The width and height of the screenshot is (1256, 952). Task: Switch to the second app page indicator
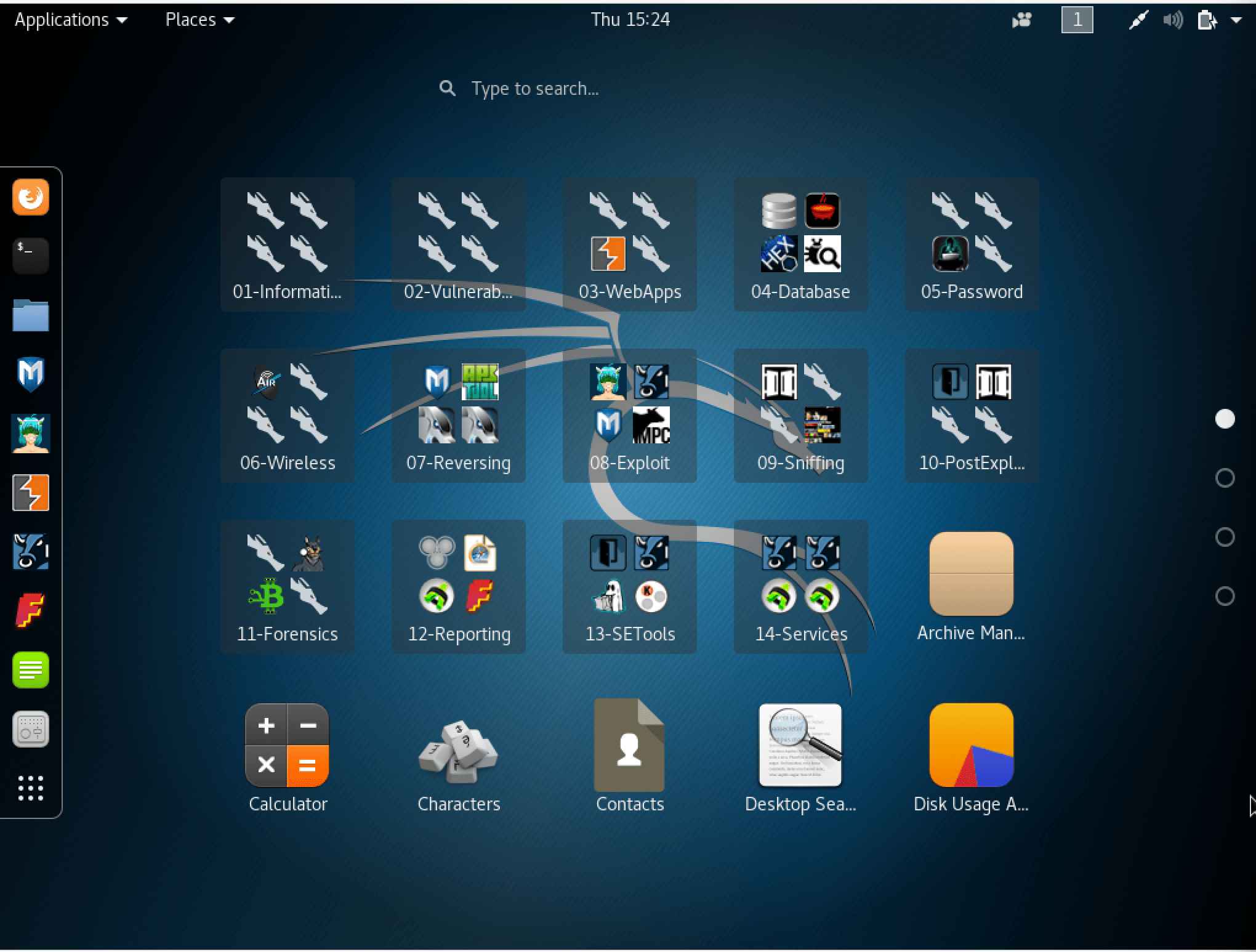pos(1225,478)
